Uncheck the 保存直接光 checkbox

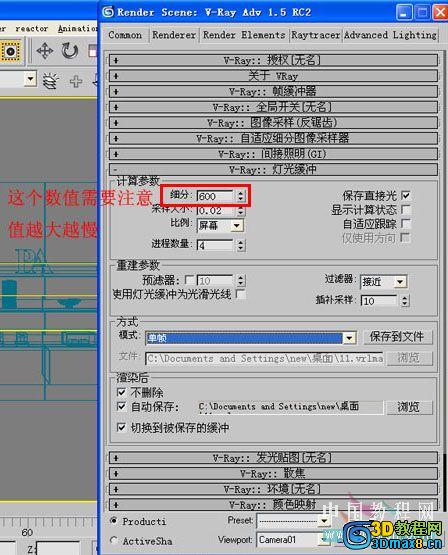[x=406, y=195]
